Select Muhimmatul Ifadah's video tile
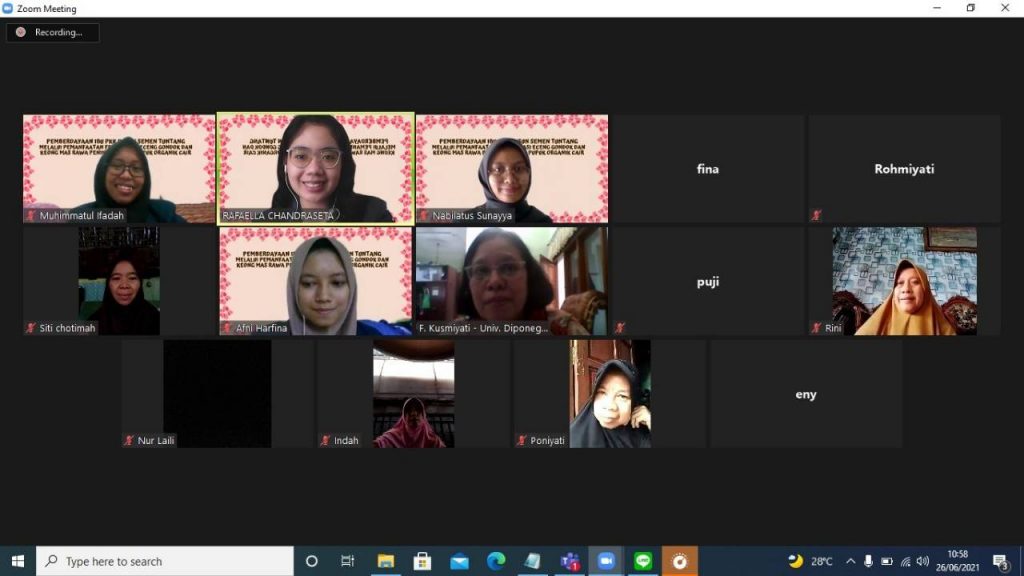 (x=119, y=167)
